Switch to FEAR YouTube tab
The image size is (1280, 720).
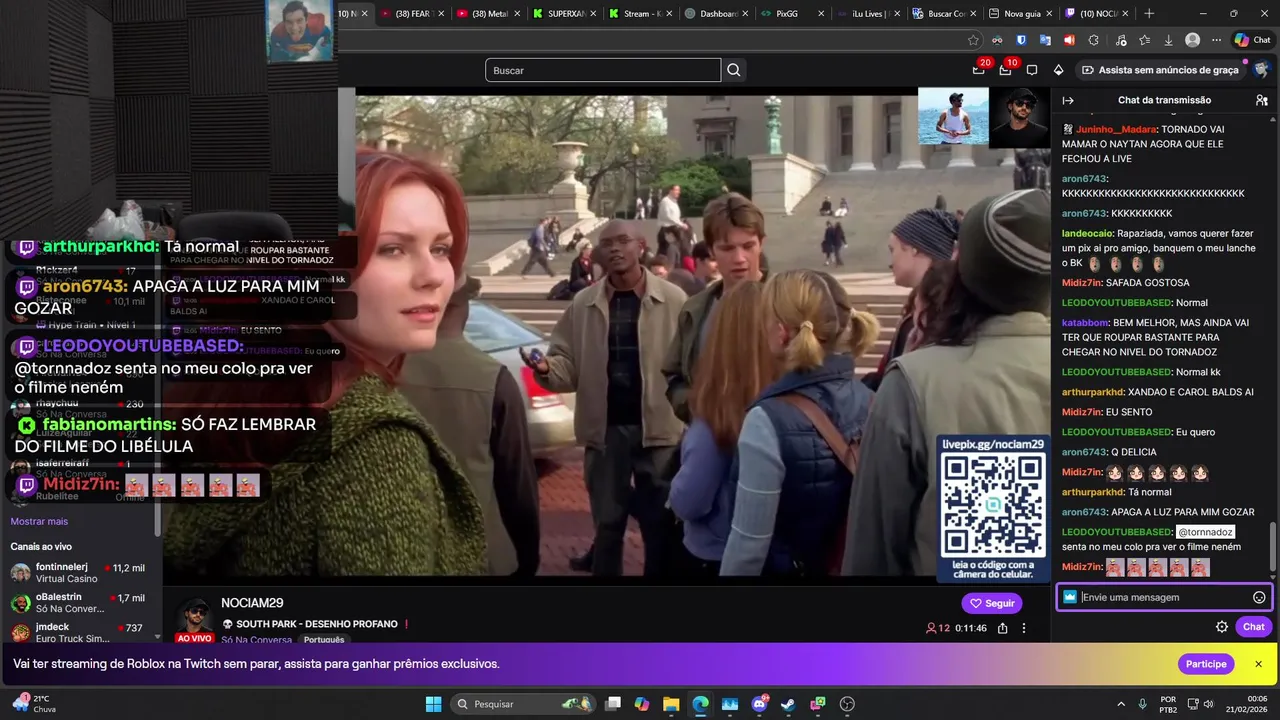412,13
